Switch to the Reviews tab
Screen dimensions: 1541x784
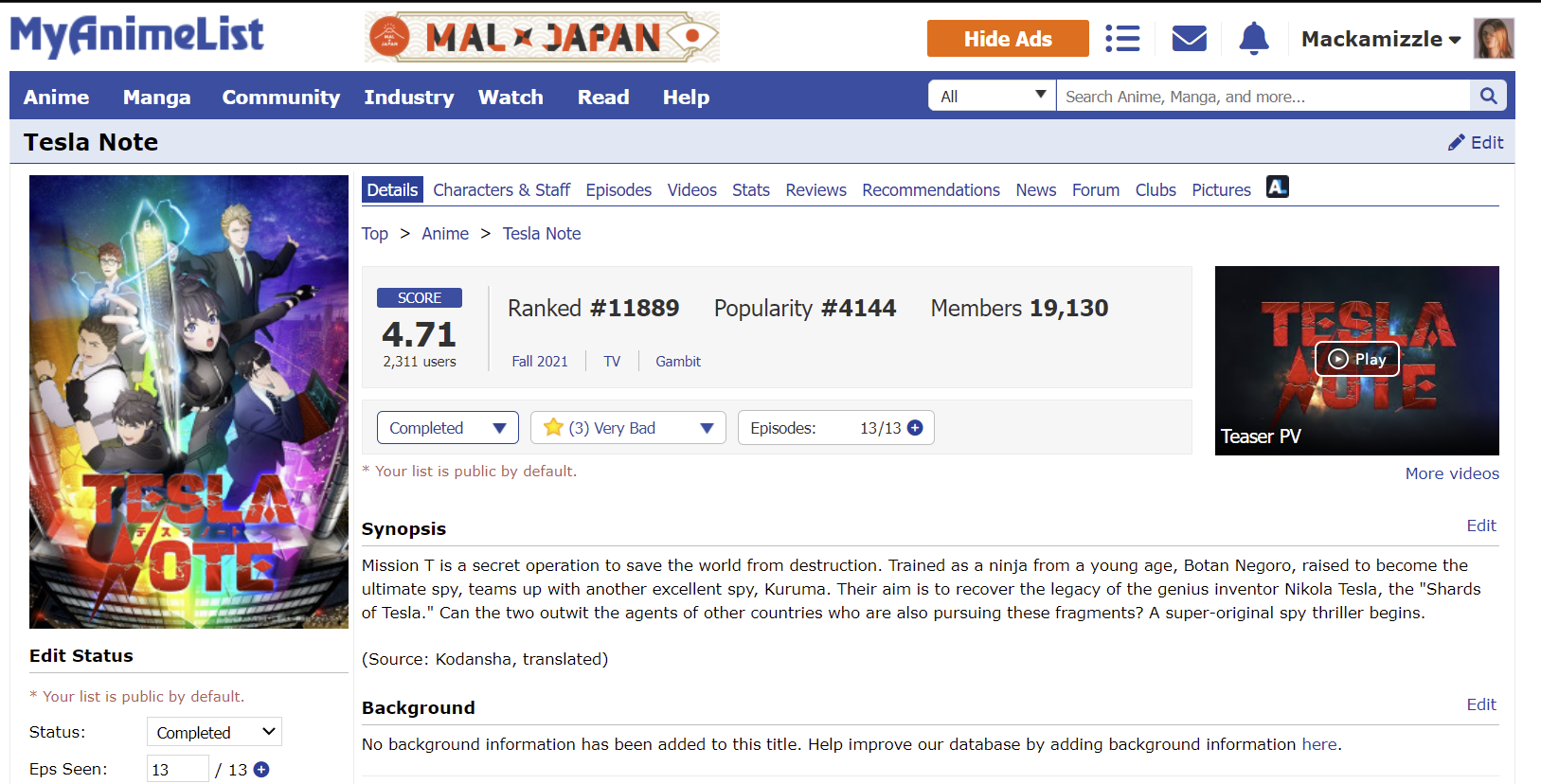click(816, 190)
